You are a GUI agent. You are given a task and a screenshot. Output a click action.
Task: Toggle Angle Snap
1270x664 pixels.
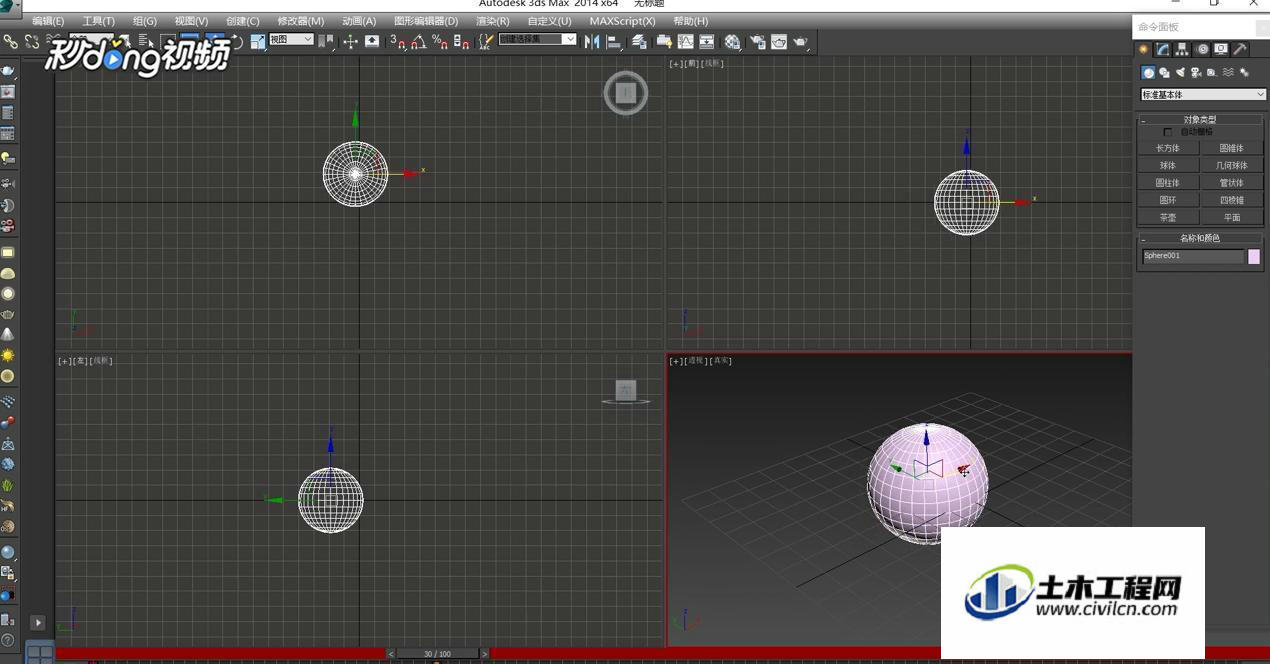(418, 41)
